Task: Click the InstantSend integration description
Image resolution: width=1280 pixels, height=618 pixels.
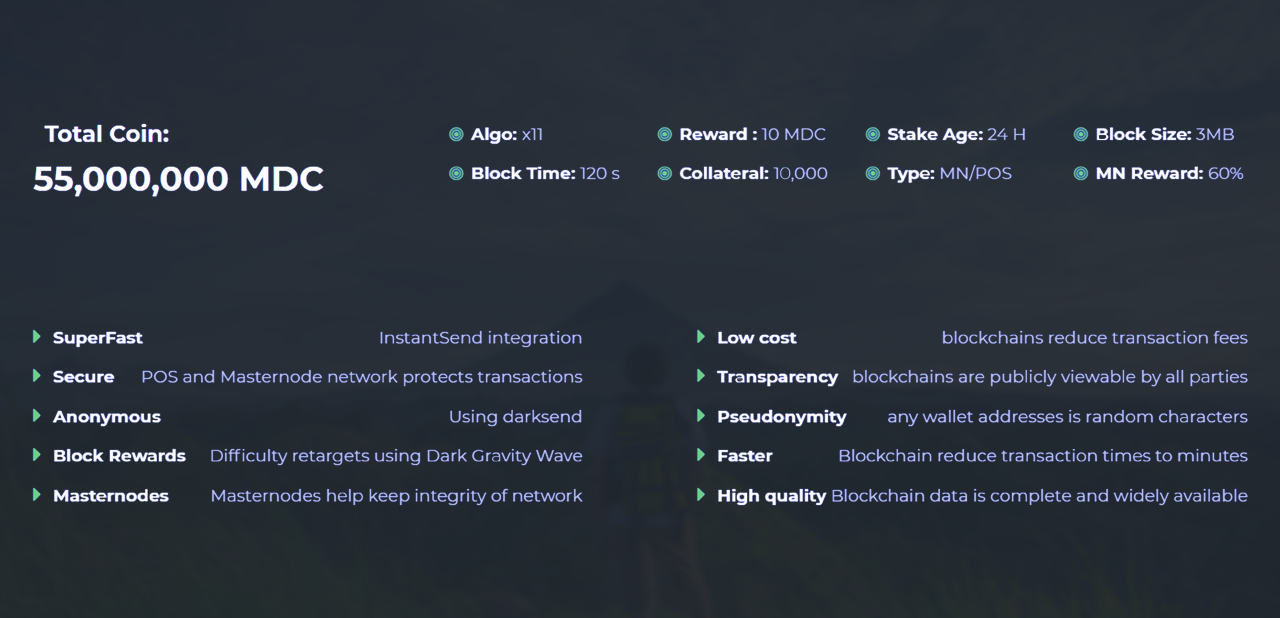Action: 480,338
